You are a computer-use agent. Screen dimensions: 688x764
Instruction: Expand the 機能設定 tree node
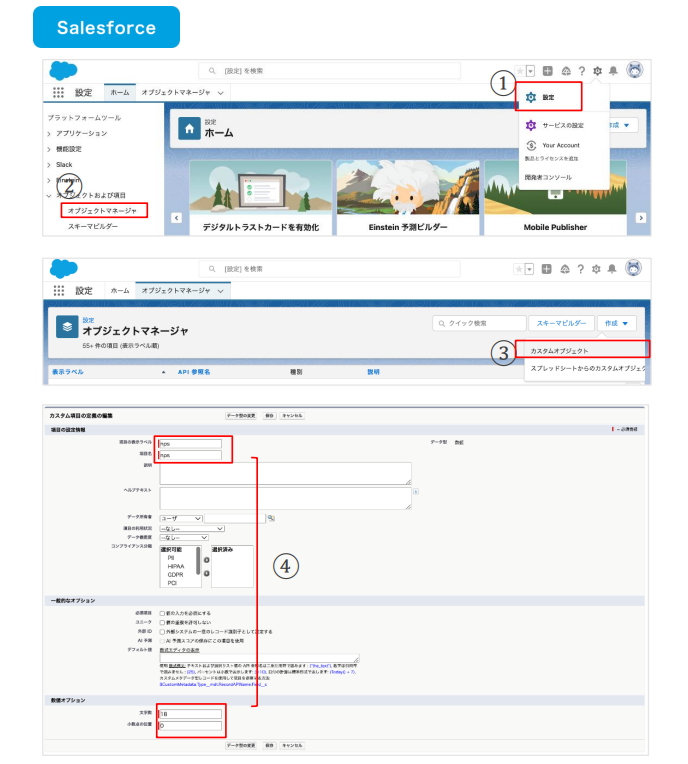click(x=49, y=149)
